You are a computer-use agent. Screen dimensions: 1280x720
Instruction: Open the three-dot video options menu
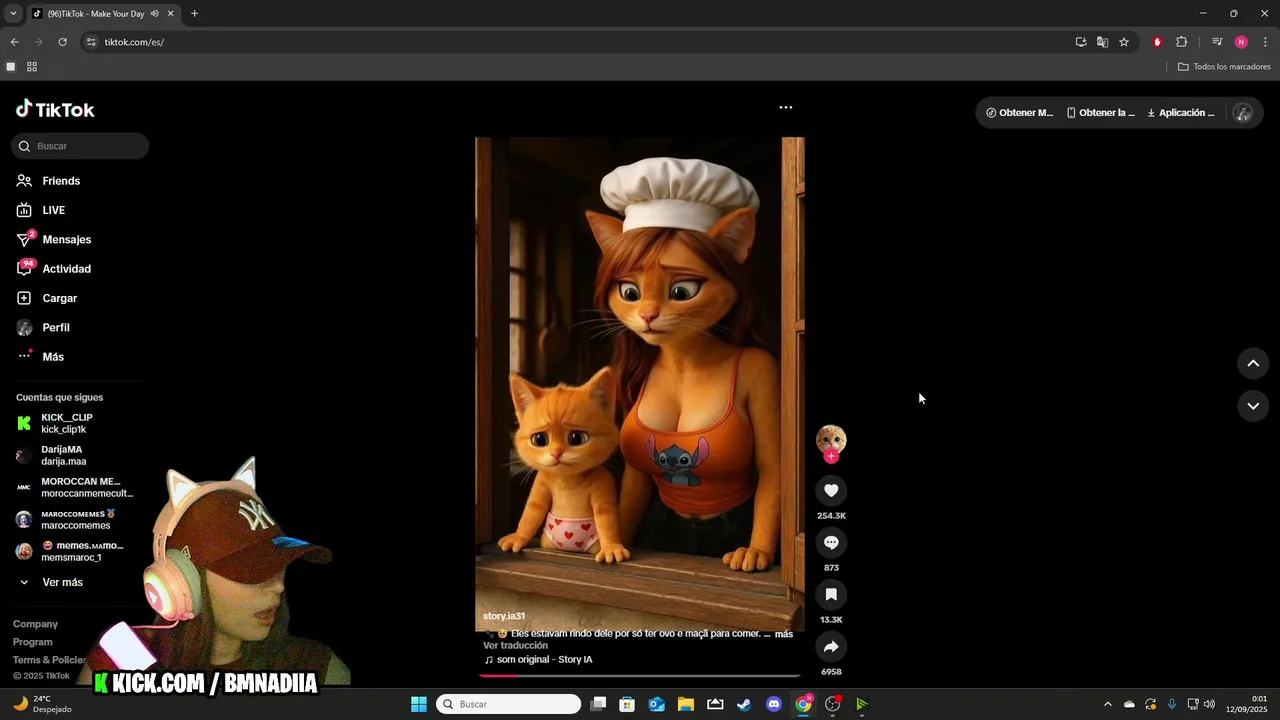tap(786, 107)
